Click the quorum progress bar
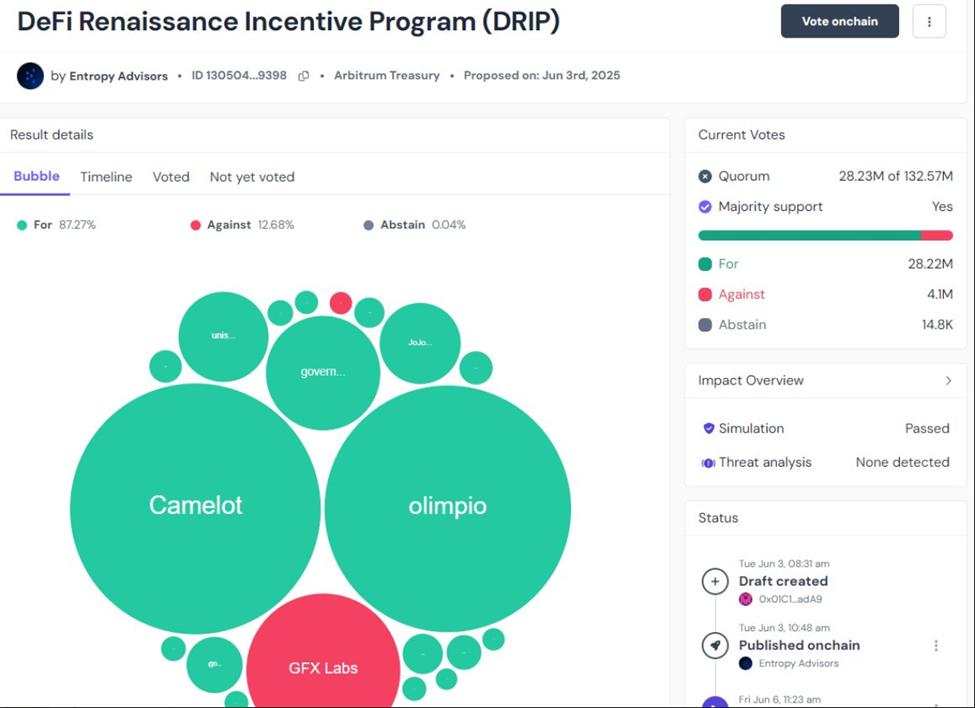Viewport: 975px width, 708px height. coord(825,235)
